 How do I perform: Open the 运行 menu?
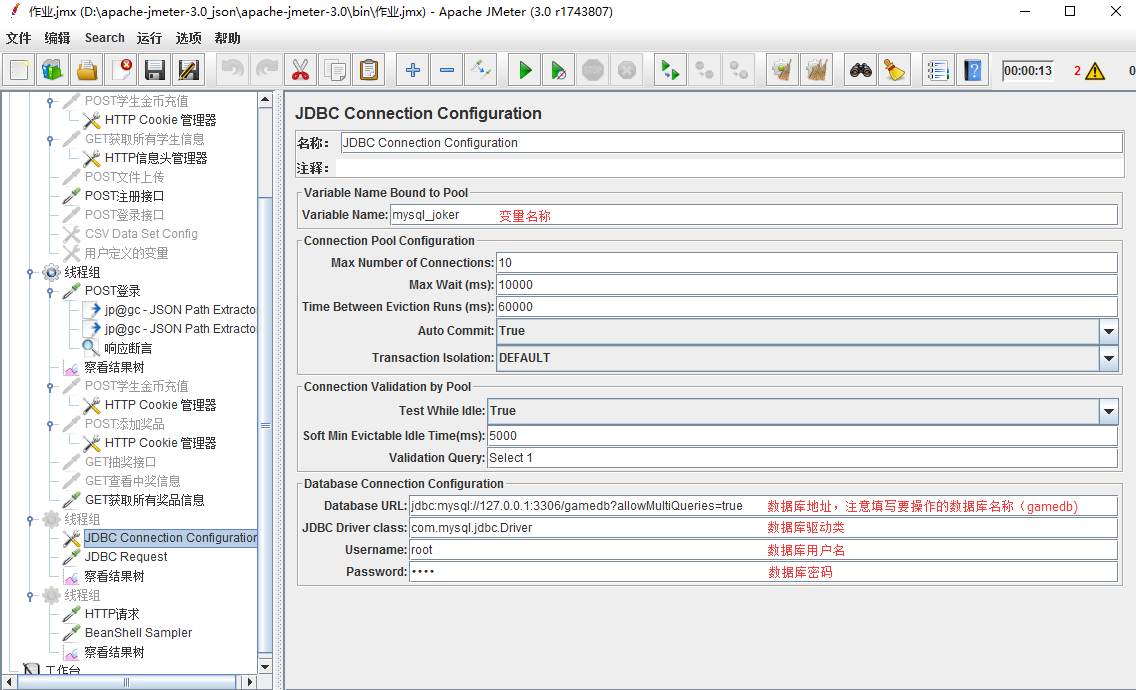[149, 38]
